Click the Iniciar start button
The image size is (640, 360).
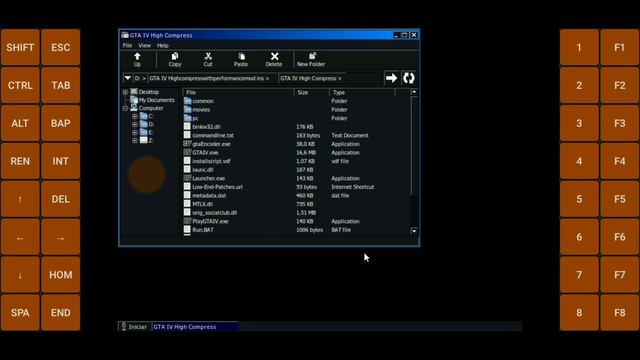tap(134, 327)
